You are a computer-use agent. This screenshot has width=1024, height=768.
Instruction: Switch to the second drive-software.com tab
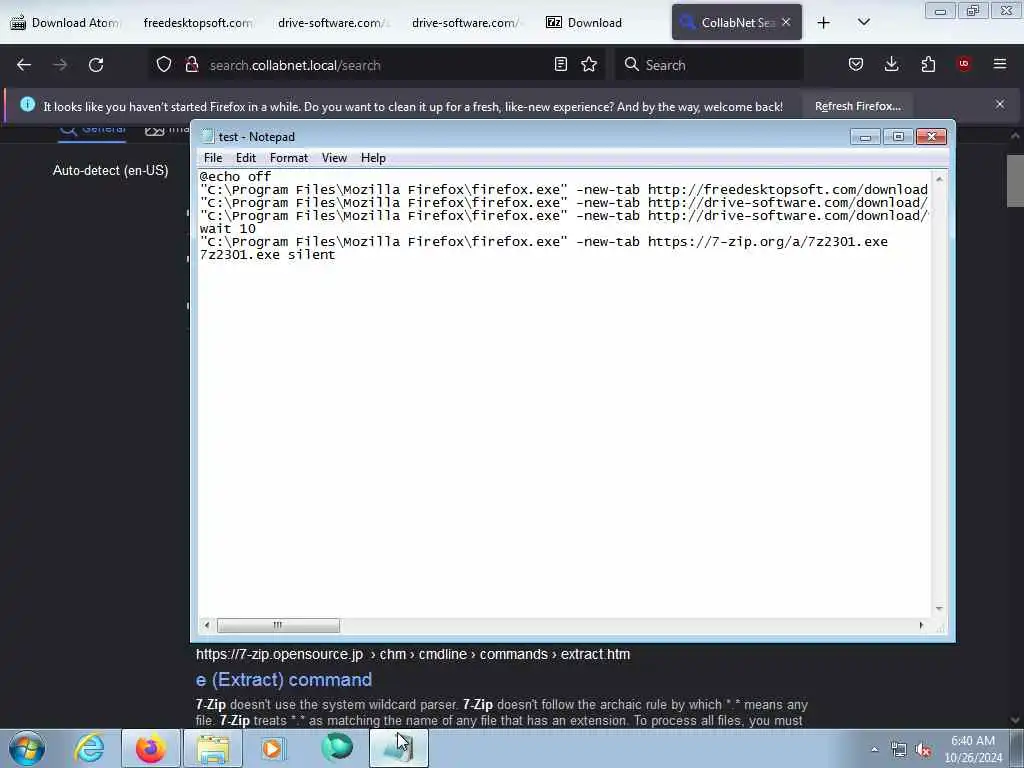click(x=466, y=23)
